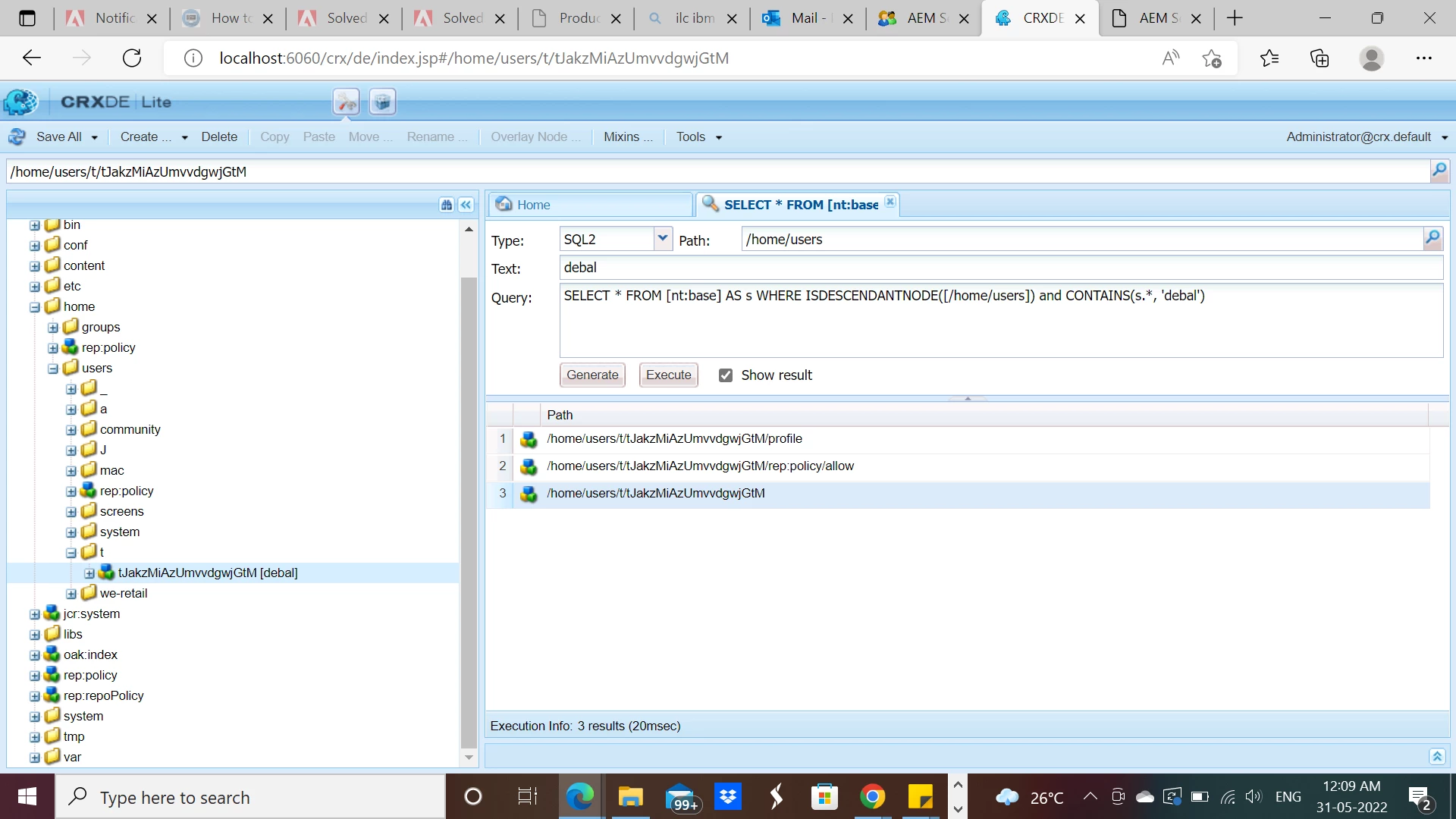
Task: Click the tools icon next to CRXDE Lite title
Action: click(x=347, y=102)
